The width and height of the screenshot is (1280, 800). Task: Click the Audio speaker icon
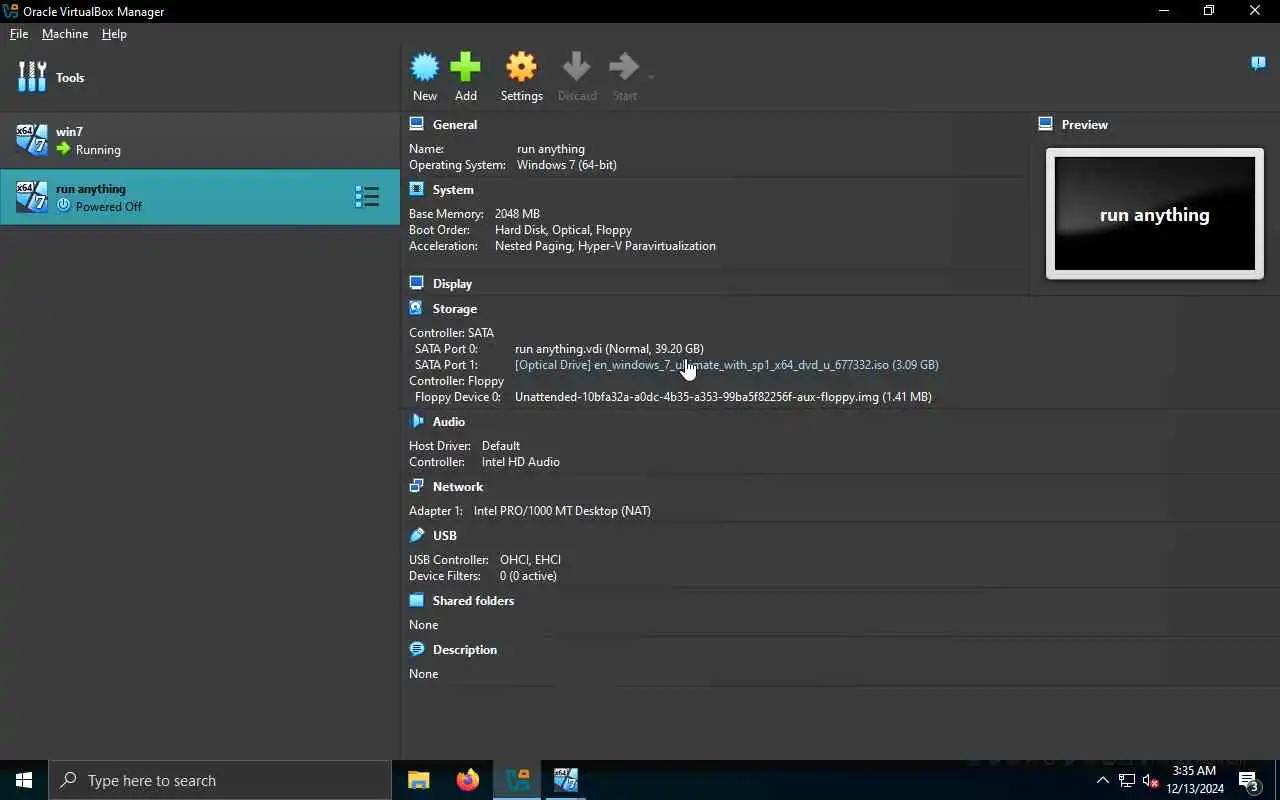[417, 421]
